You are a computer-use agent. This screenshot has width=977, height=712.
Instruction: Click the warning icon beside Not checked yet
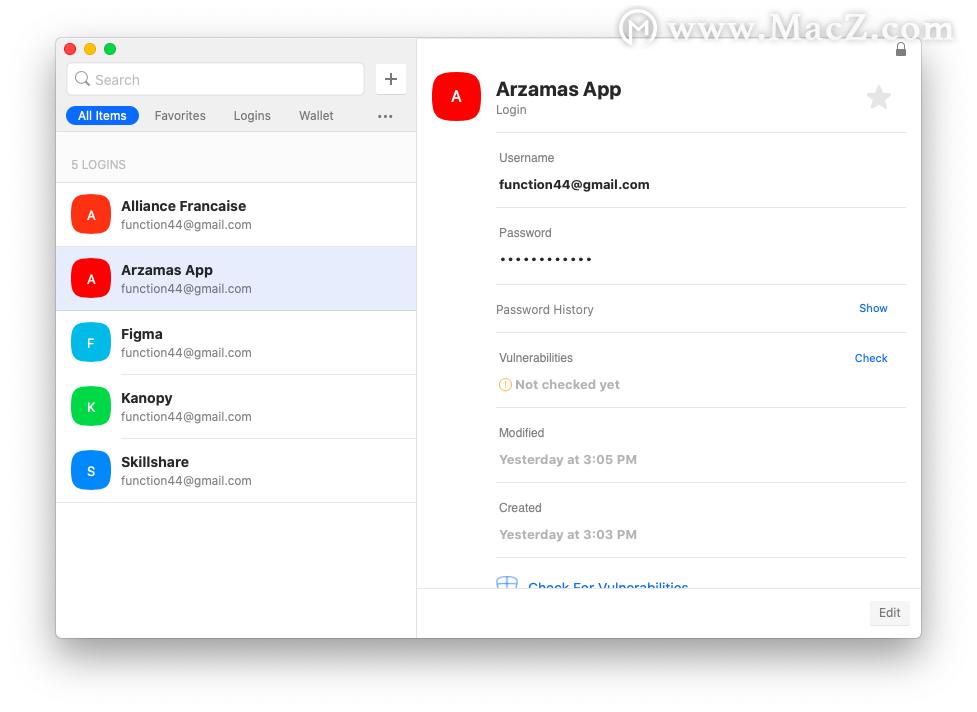coord(505,384)
